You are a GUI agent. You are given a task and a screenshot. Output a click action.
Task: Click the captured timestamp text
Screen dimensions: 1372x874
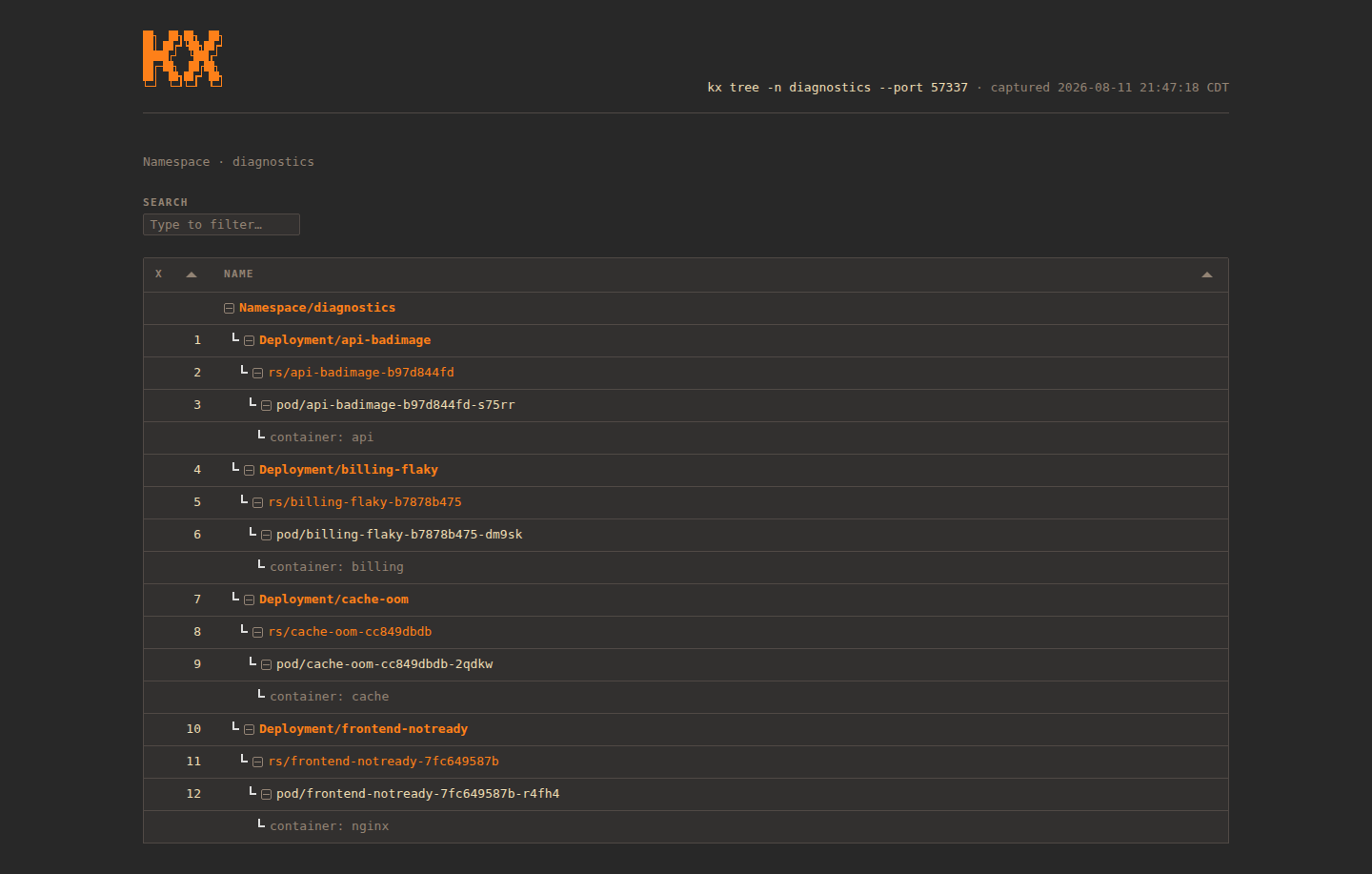tap(1110, 88)
